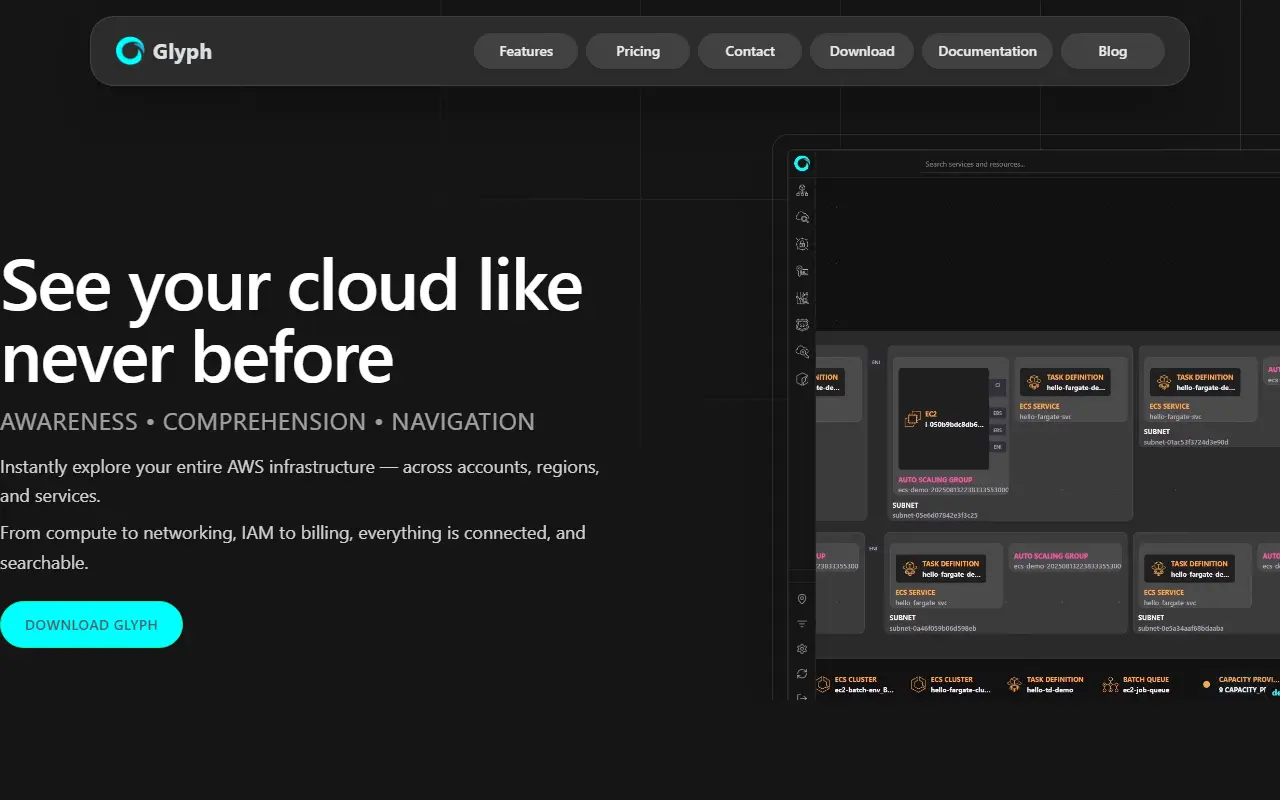
Task: Open the Features page
Action: click(x=526, y=51)
